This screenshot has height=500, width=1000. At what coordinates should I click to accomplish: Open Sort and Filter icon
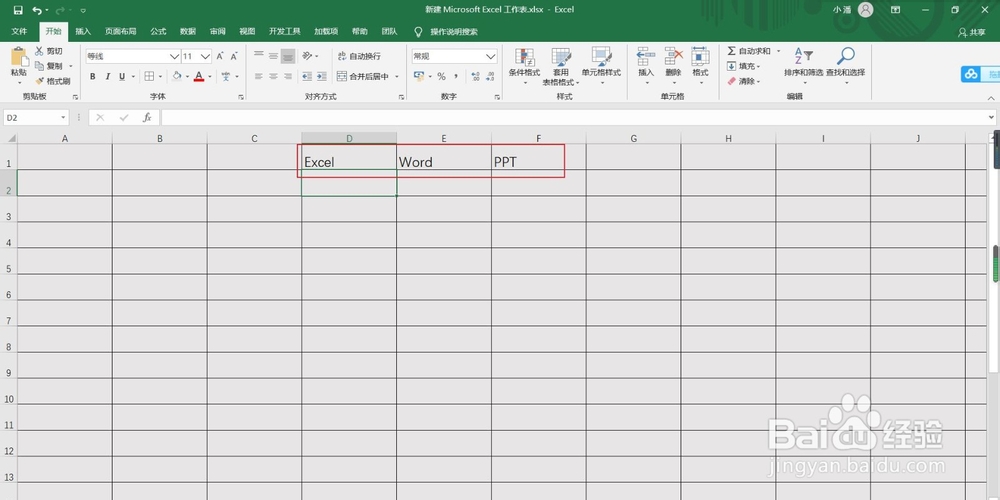(x=803, y=56)
